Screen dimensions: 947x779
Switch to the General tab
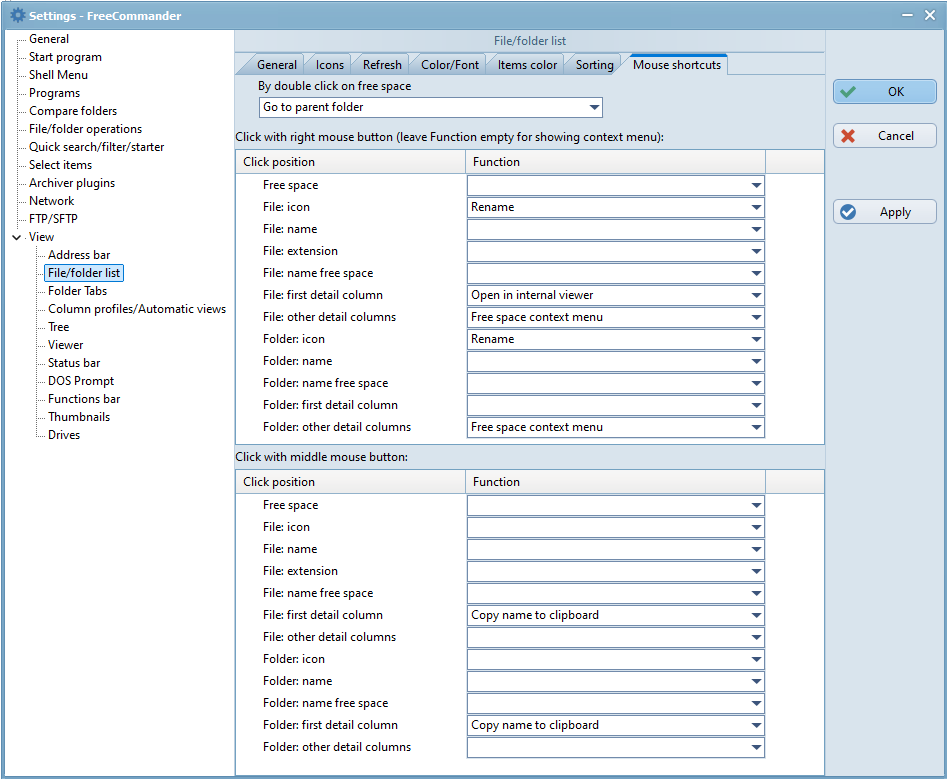pos(277,65)
